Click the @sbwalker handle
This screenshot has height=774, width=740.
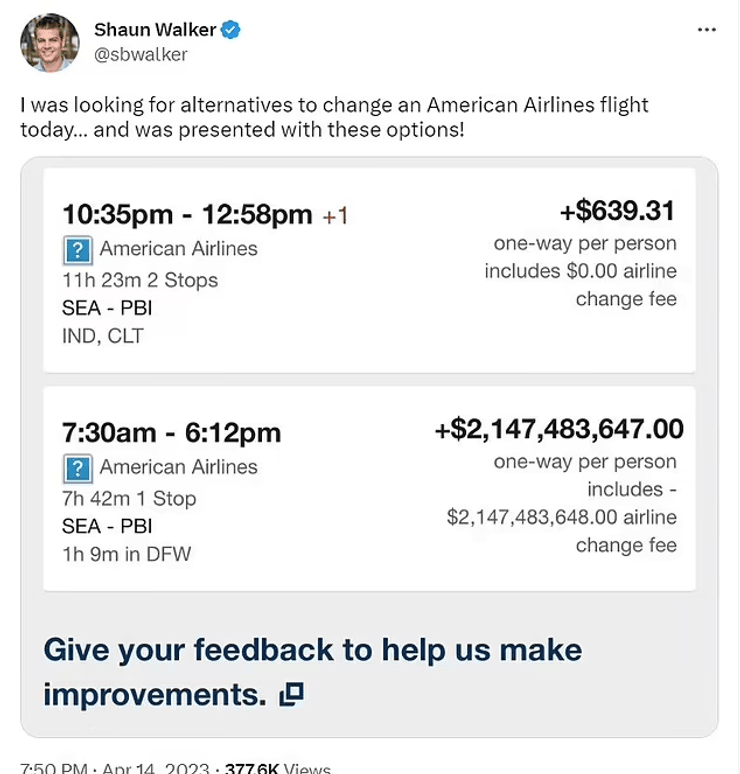(141, 54)
